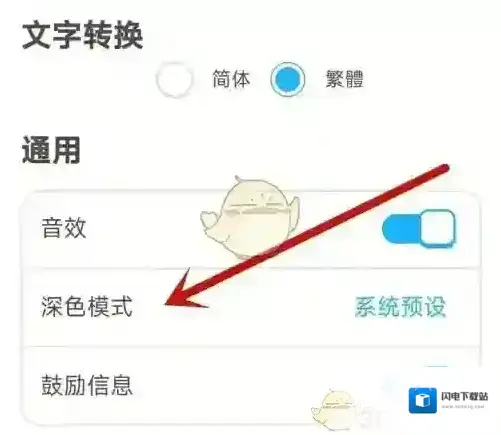Tap the 深色模式 row label
This screenshot has width=501, height=435.
pos(87,307)
